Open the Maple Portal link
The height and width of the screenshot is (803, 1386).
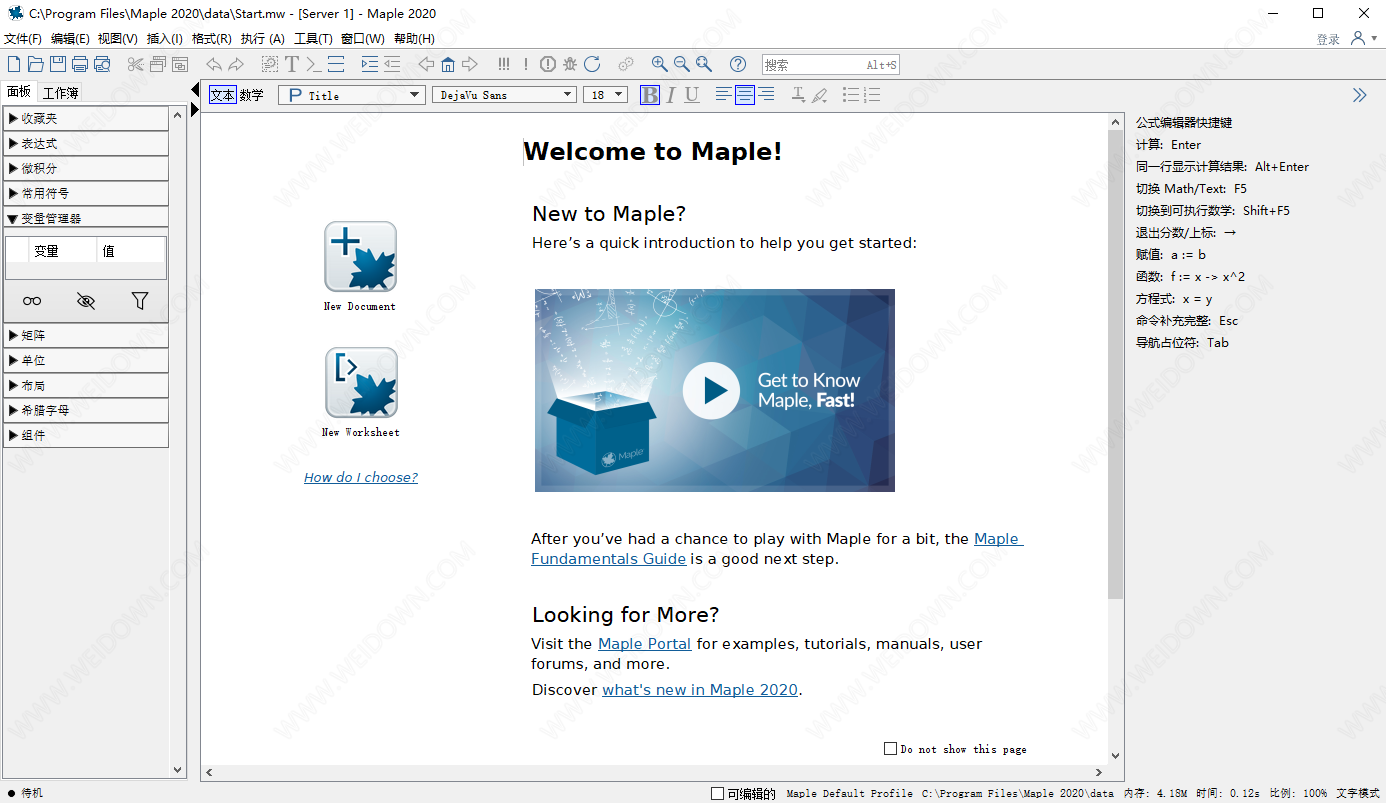[x=645, y=644]
